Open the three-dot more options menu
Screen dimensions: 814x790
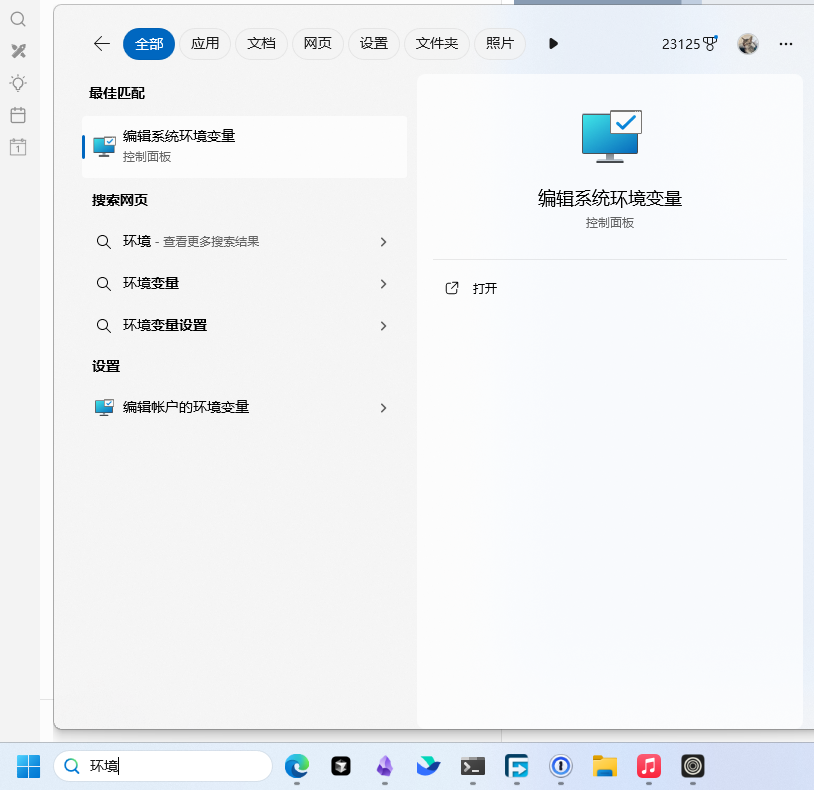tap(786, 44)
